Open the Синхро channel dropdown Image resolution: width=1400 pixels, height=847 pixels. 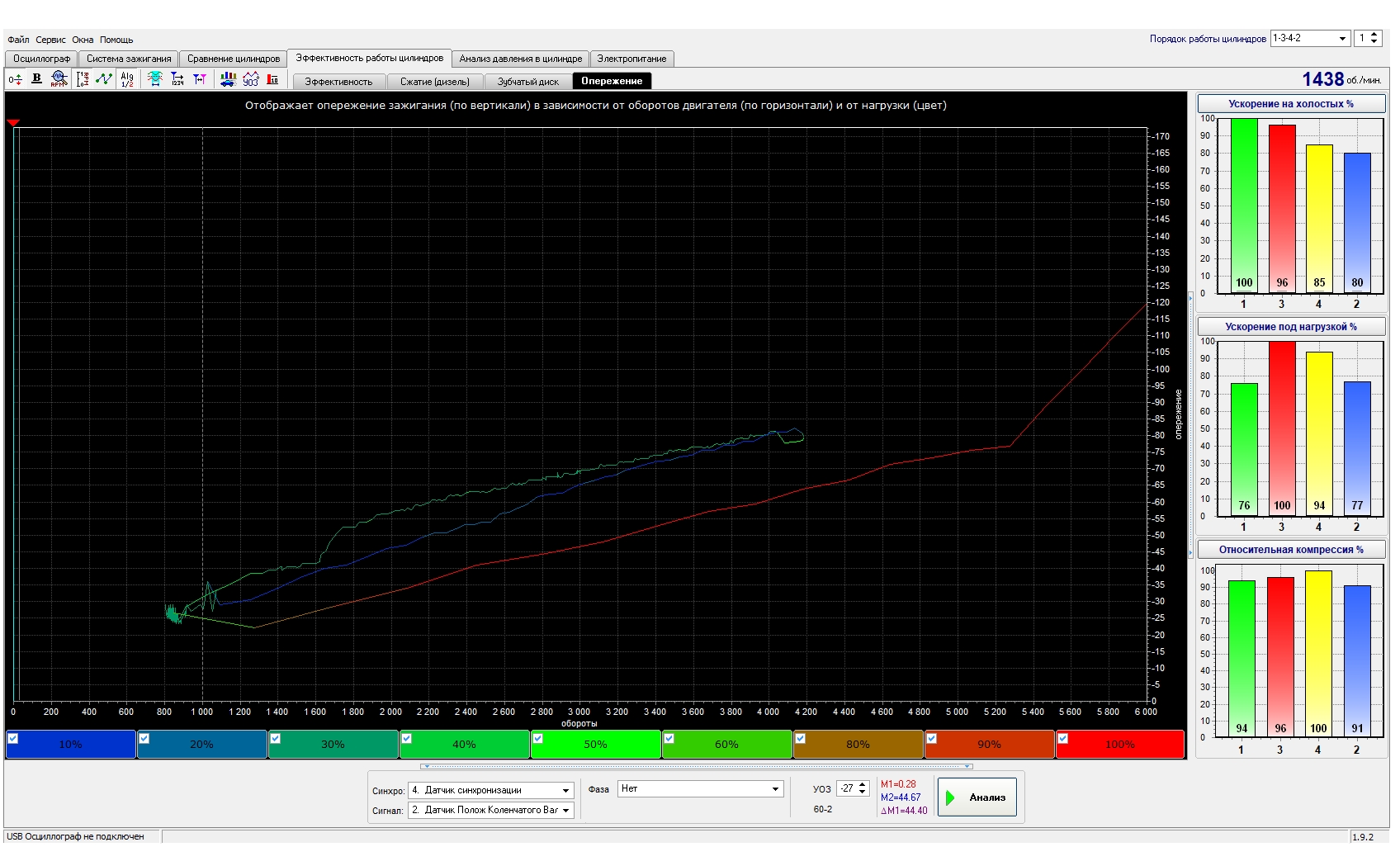tap(565, 790)
